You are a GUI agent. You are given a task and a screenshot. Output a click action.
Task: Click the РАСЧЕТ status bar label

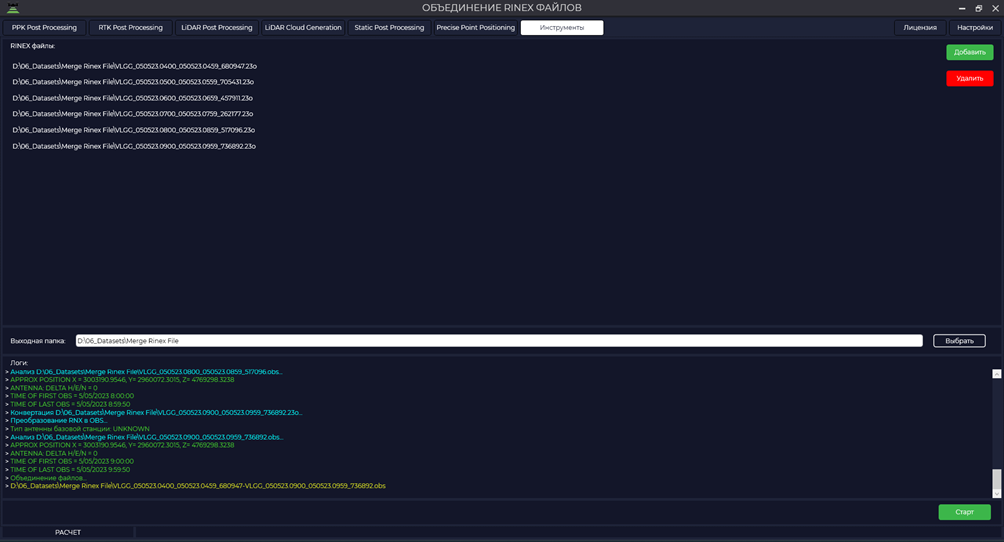68,532
